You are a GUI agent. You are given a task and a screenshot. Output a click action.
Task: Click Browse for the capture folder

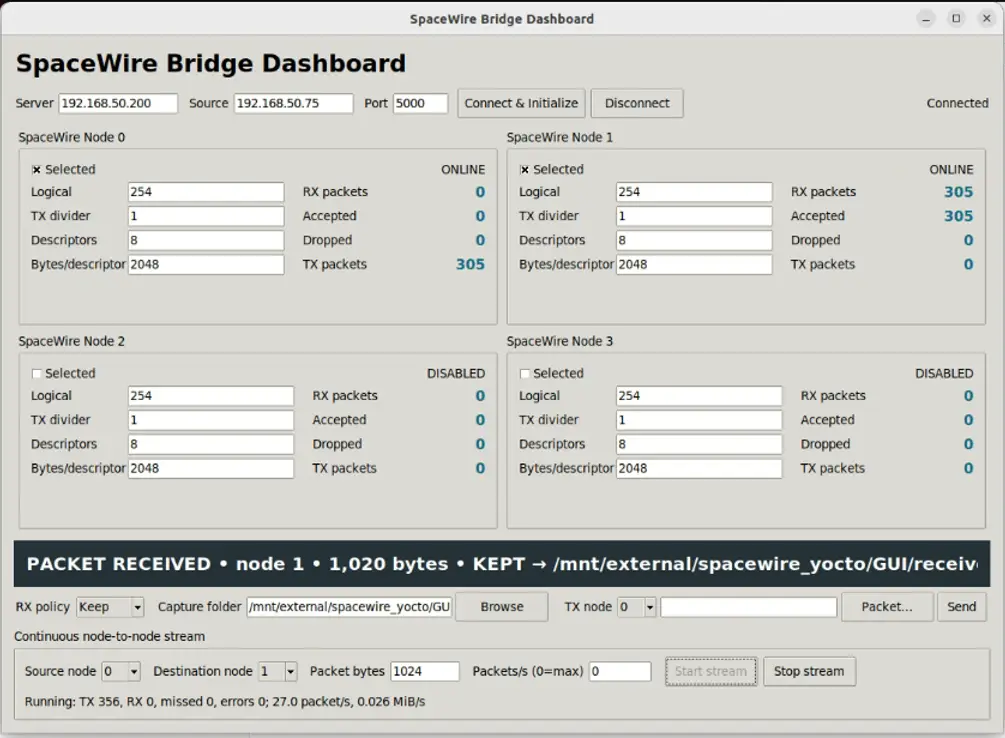tap(502, 607)
